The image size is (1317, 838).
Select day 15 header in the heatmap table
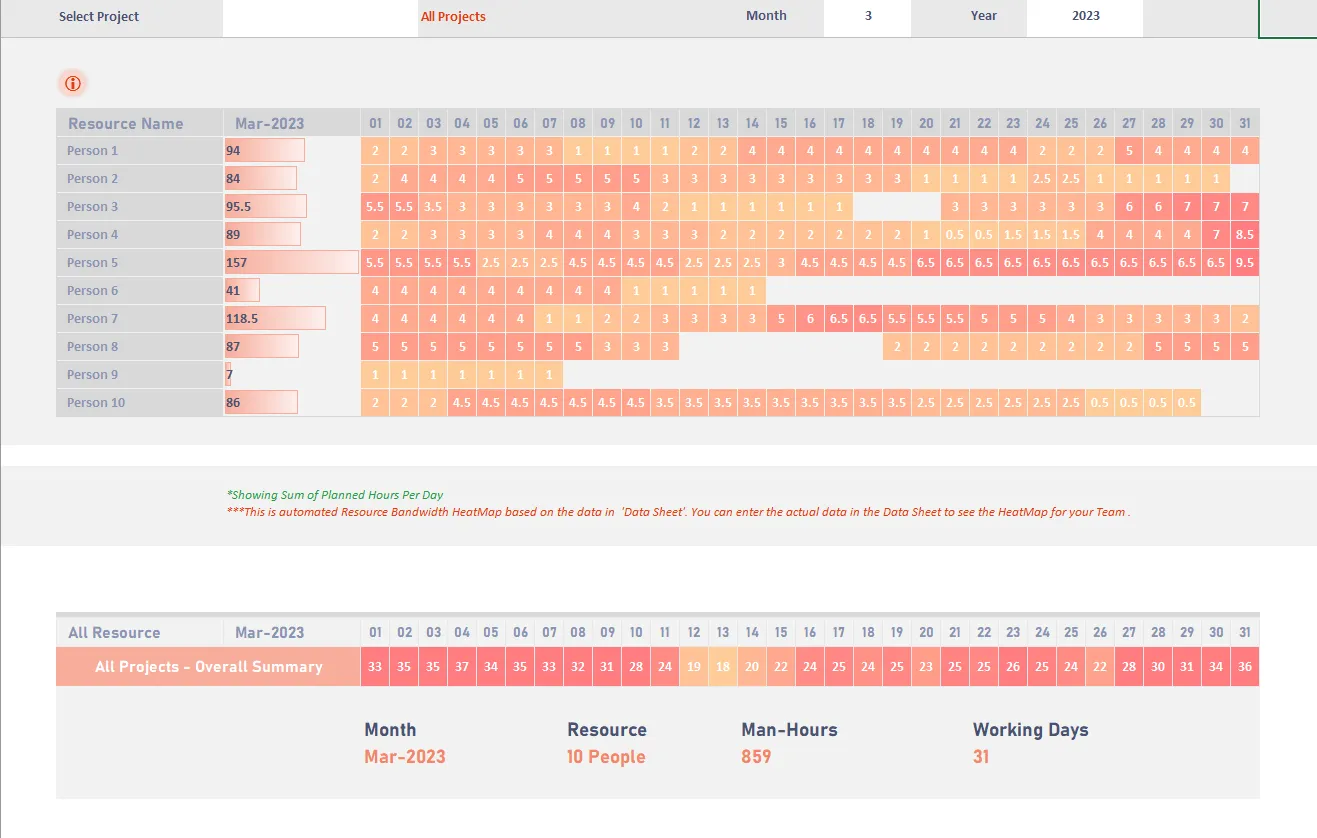coord(781,124)
